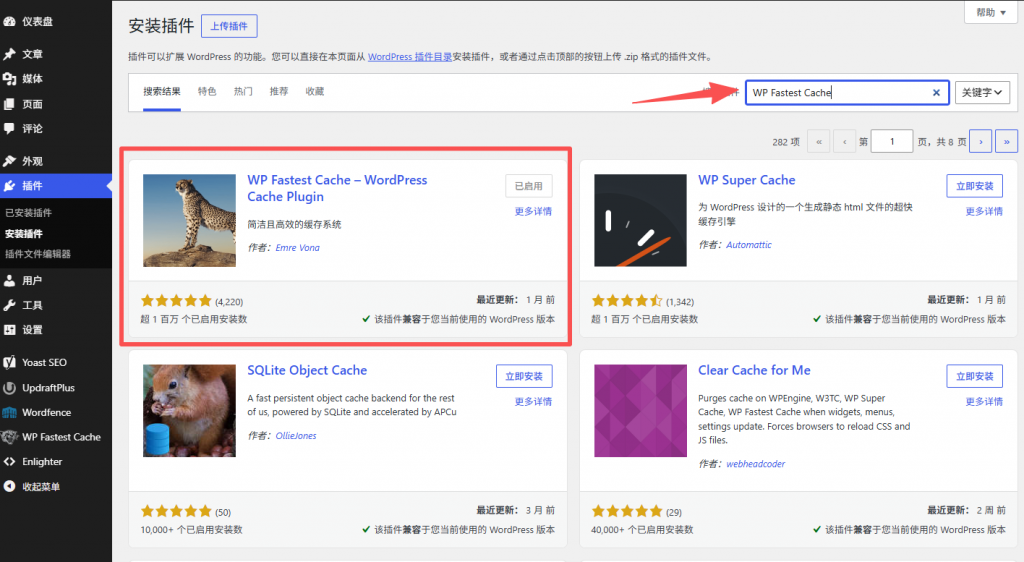This screenshot has height=562, width=1024.
Task: Go to the next results page arrow
Action: tap(980, 142)
